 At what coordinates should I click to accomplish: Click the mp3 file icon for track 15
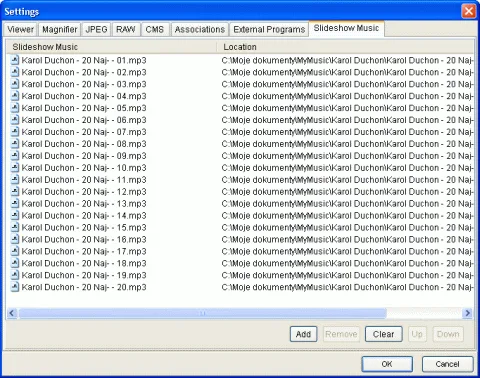pos(15,227)
